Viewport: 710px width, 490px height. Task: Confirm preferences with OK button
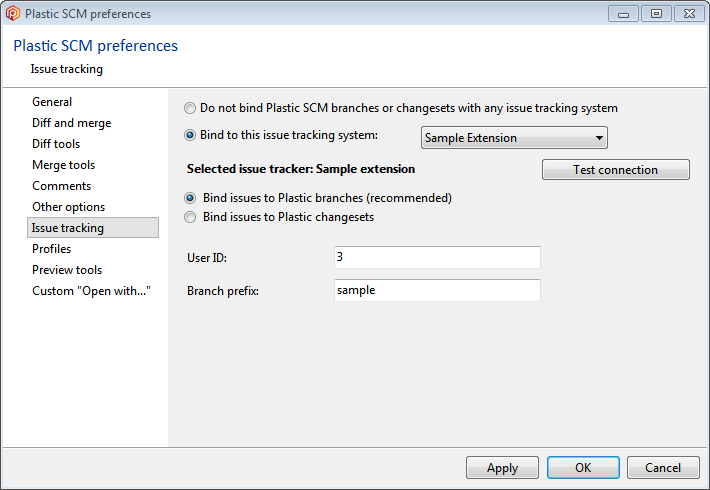click(x=583, y=468)
